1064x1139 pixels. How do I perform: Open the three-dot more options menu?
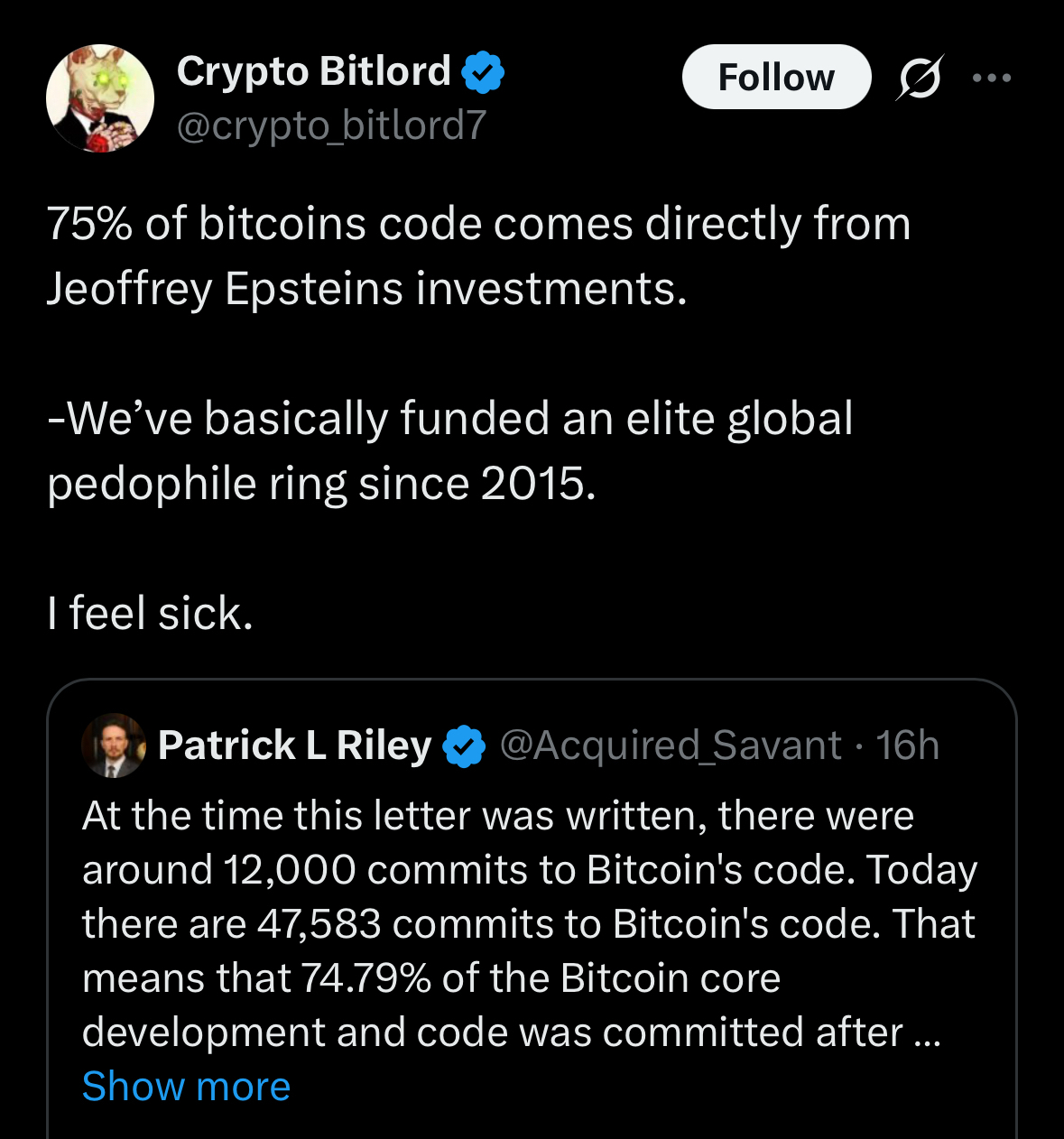pos(992,79)
